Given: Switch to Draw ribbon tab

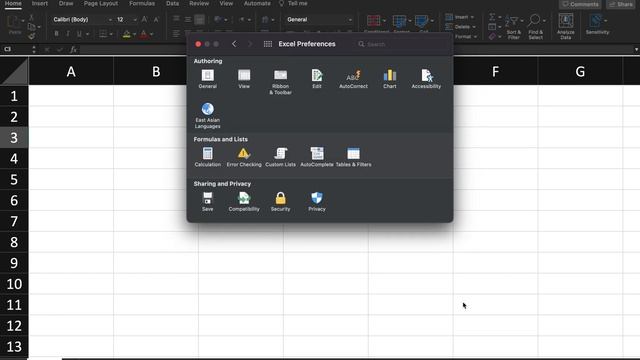Looking at the screenshot, I should point(66,3).
